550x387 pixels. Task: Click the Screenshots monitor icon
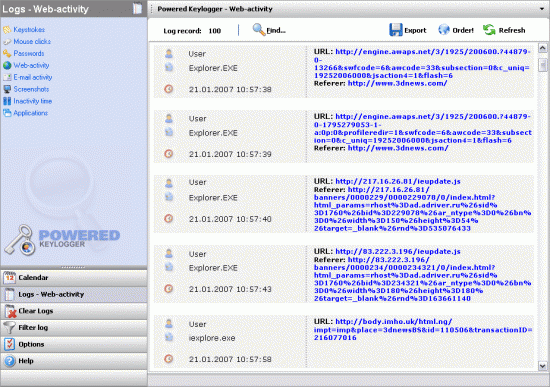point(7,89)
